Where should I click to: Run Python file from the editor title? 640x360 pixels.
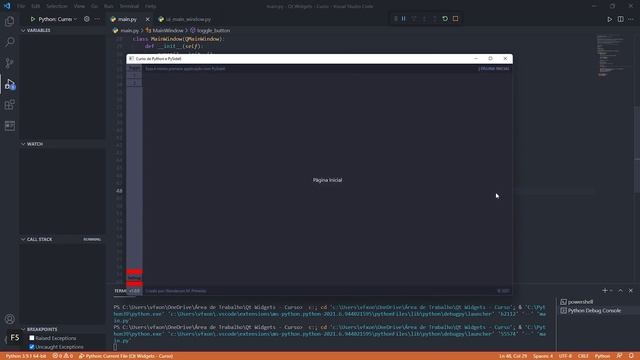(x=609, y=19)
